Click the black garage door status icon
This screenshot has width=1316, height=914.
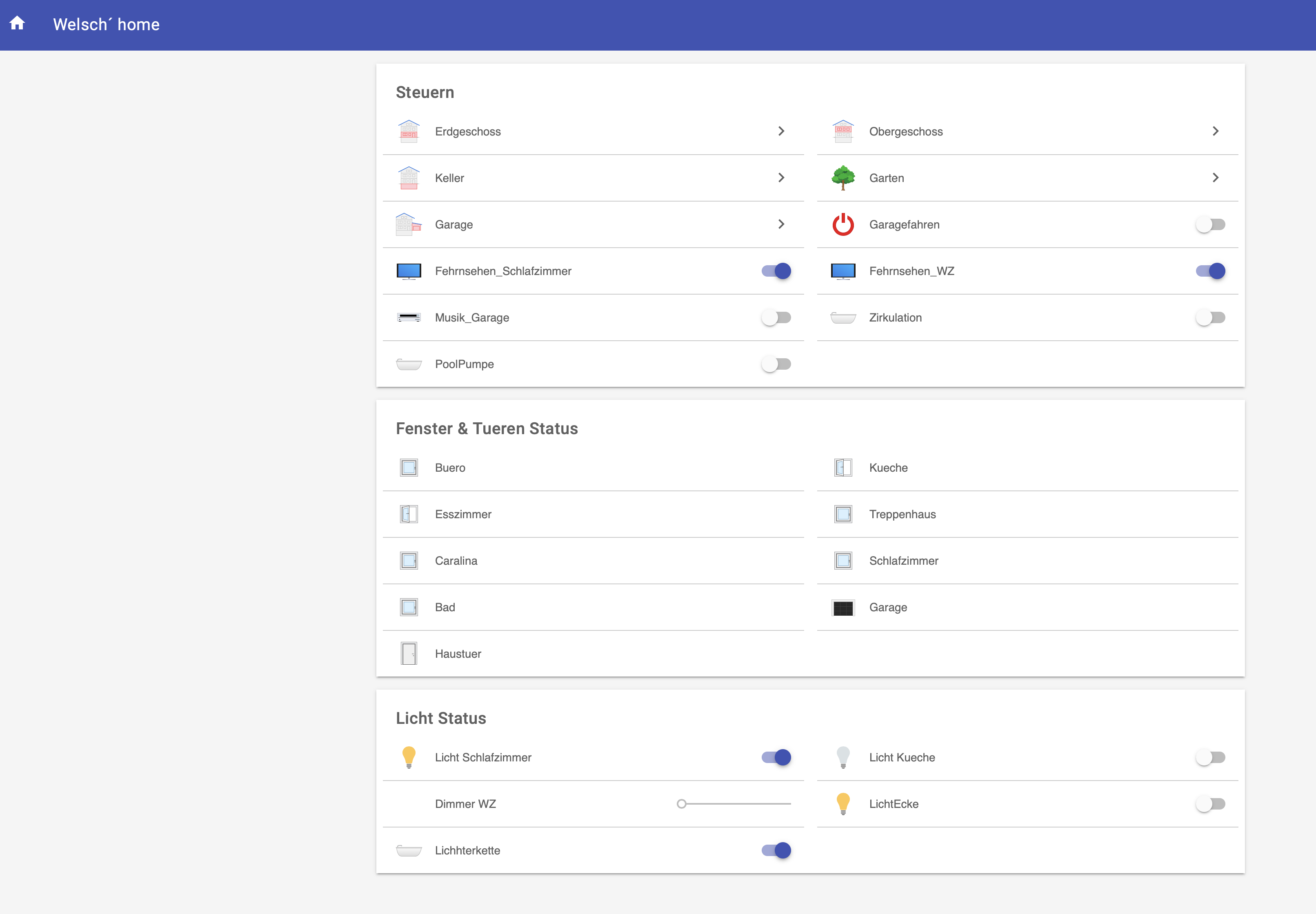click(x=843, y=608)
